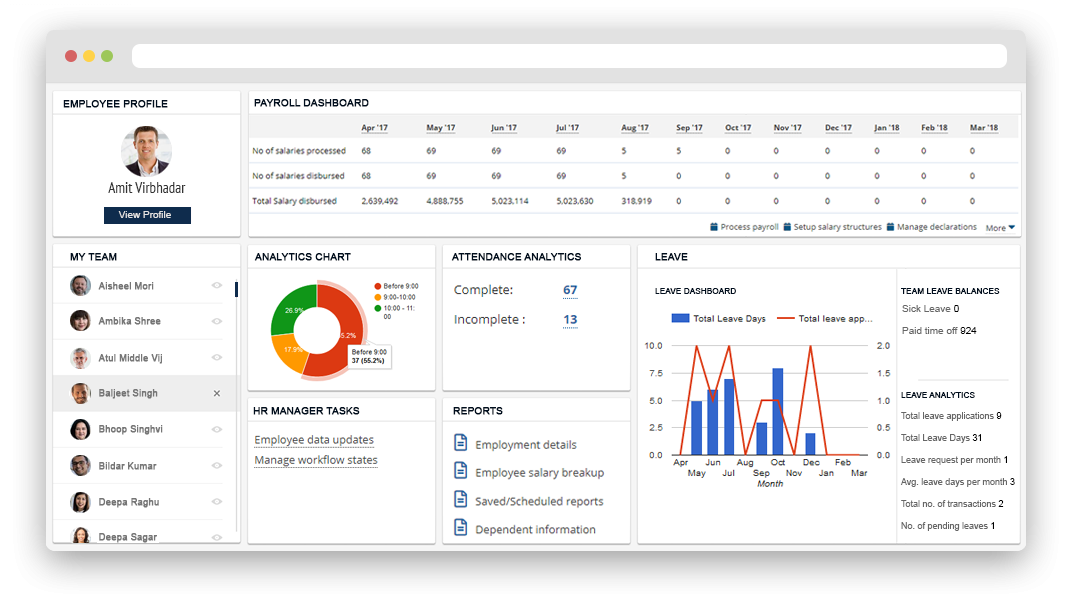Click Baljeet Singh's avatar
This screenshot has width=1067, height=604.
pos(80,393)
